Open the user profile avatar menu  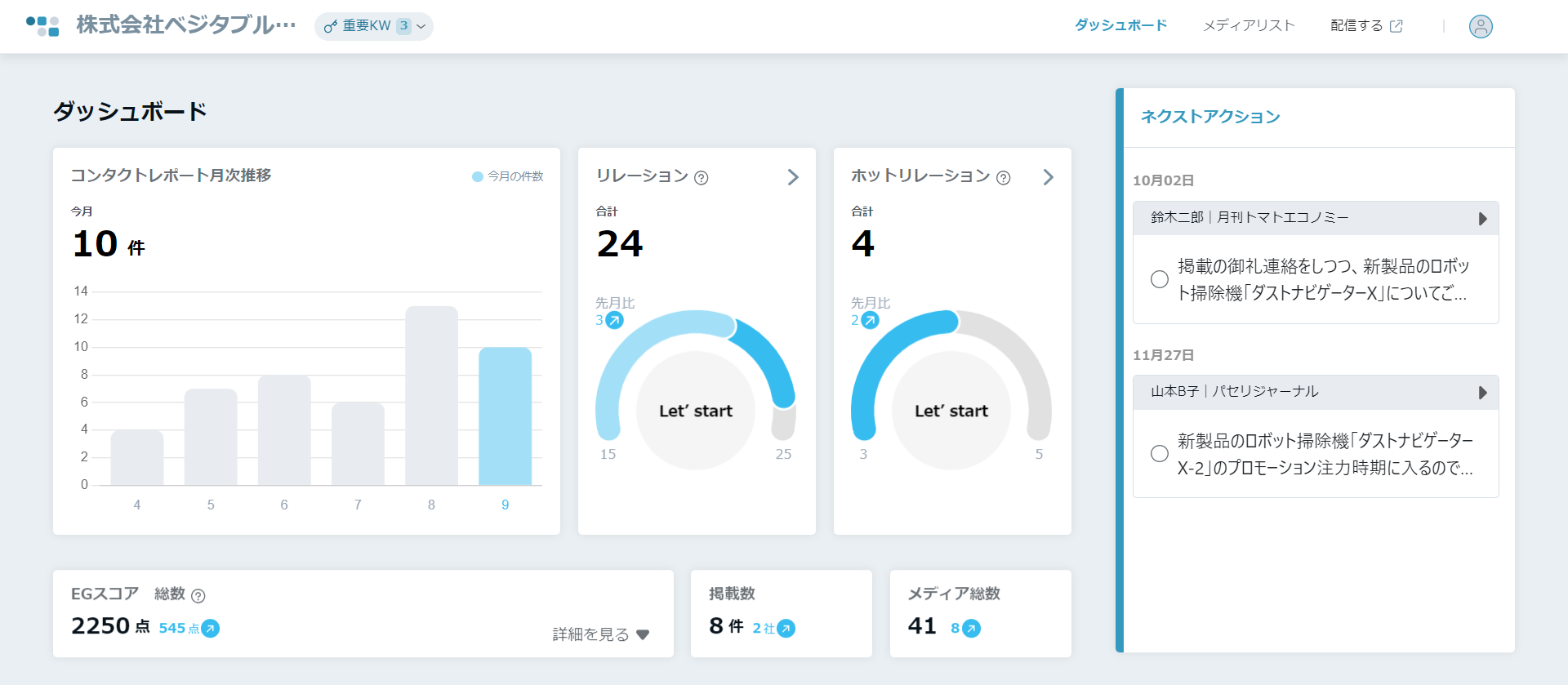(x=1481, y=26)
